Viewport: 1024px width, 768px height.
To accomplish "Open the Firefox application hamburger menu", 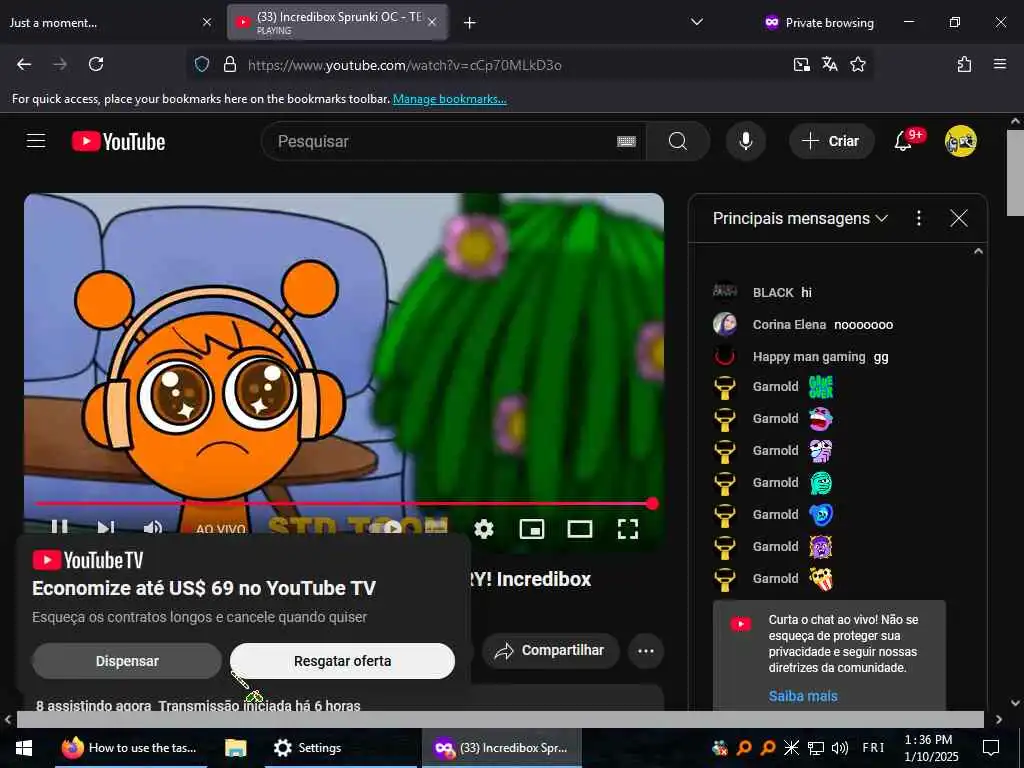I will click(999, 64).
